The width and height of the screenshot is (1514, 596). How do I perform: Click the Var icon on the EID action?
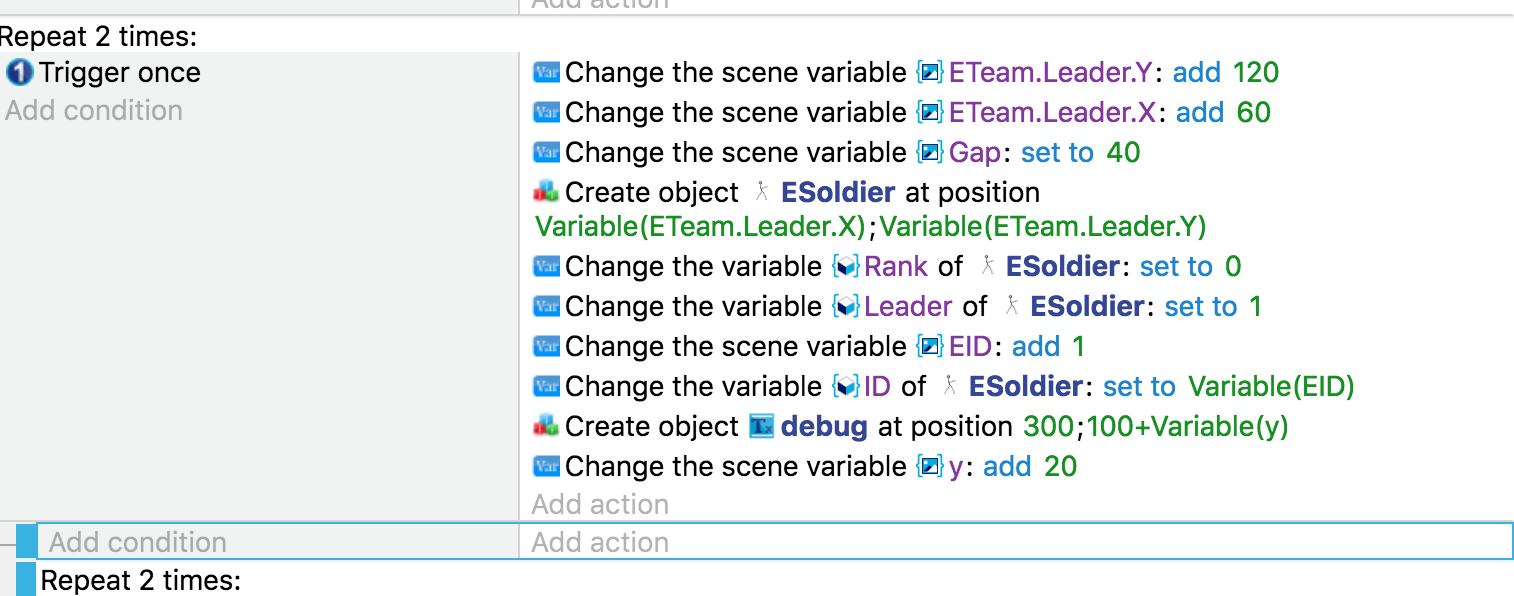(x=545, y=346)
